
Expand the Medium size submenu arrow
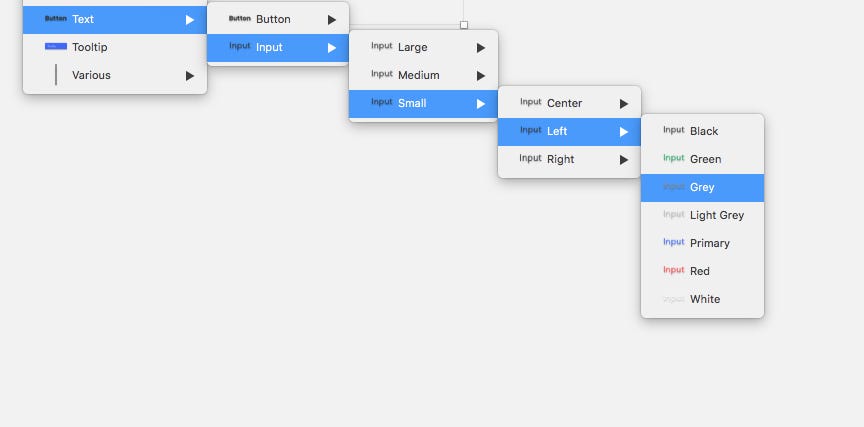(481, 76)
